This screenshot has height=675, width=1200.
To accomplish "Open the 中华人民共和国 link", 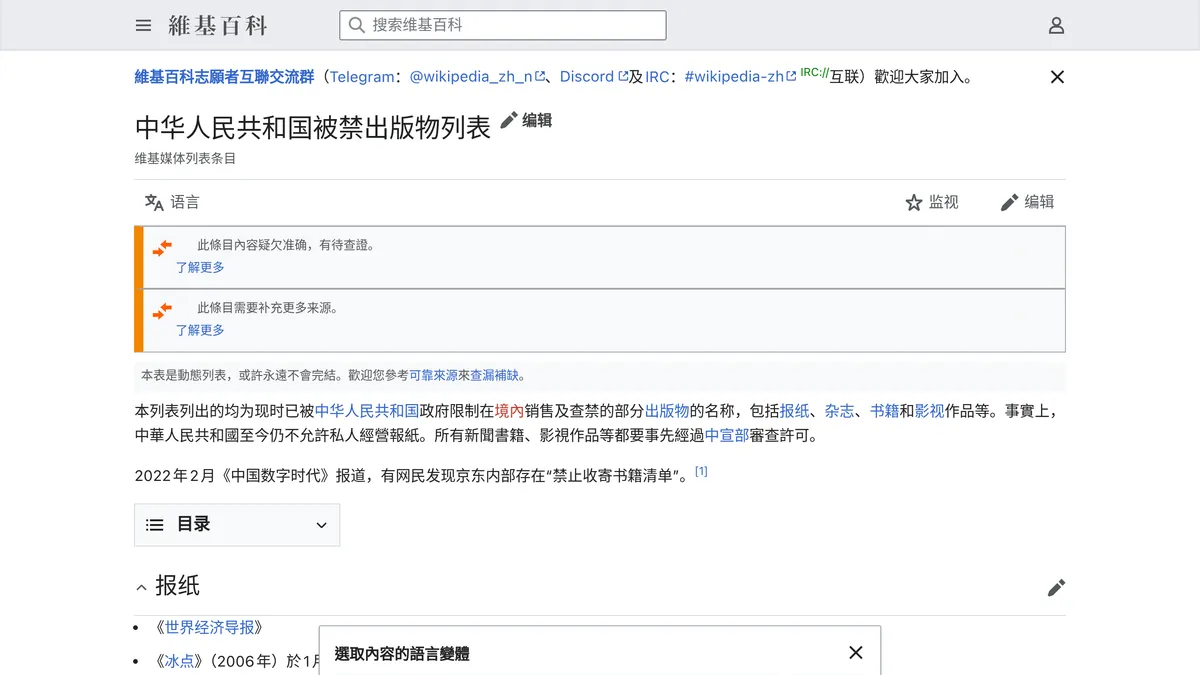I will click(367, 411).
